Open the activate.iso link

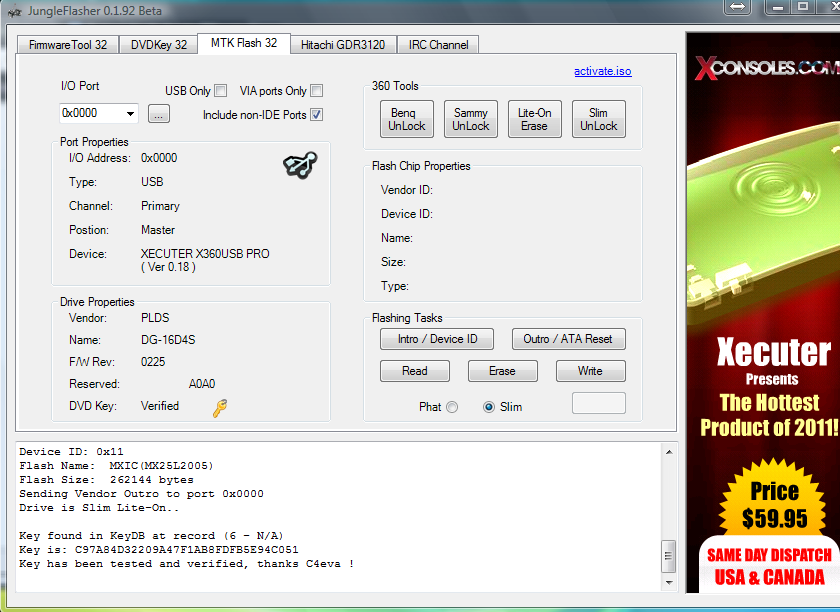(x=603, y=71)
